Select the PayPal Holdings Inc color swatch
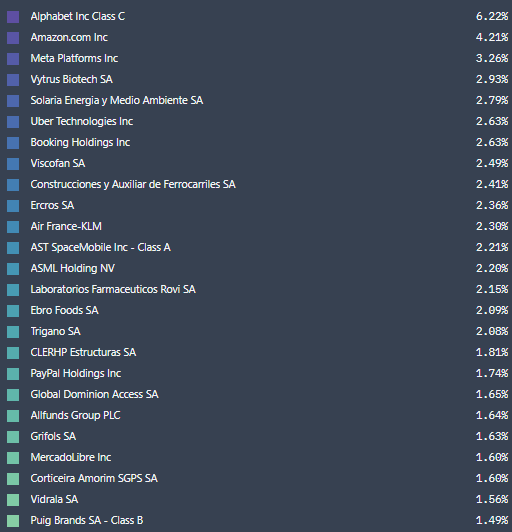Viewport: 512px width, 532px height. pyautogui.click(x=13, y=374)
